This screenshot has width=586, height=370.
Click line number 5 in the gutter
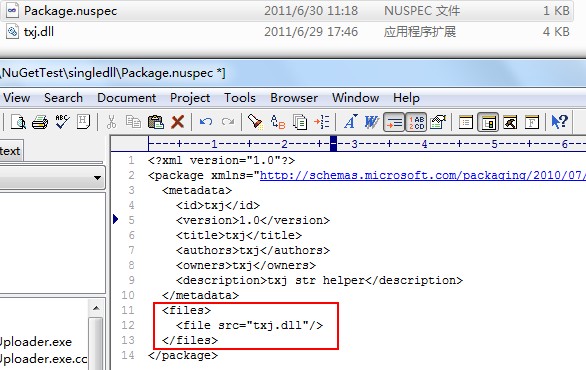(x=131, y=220)
